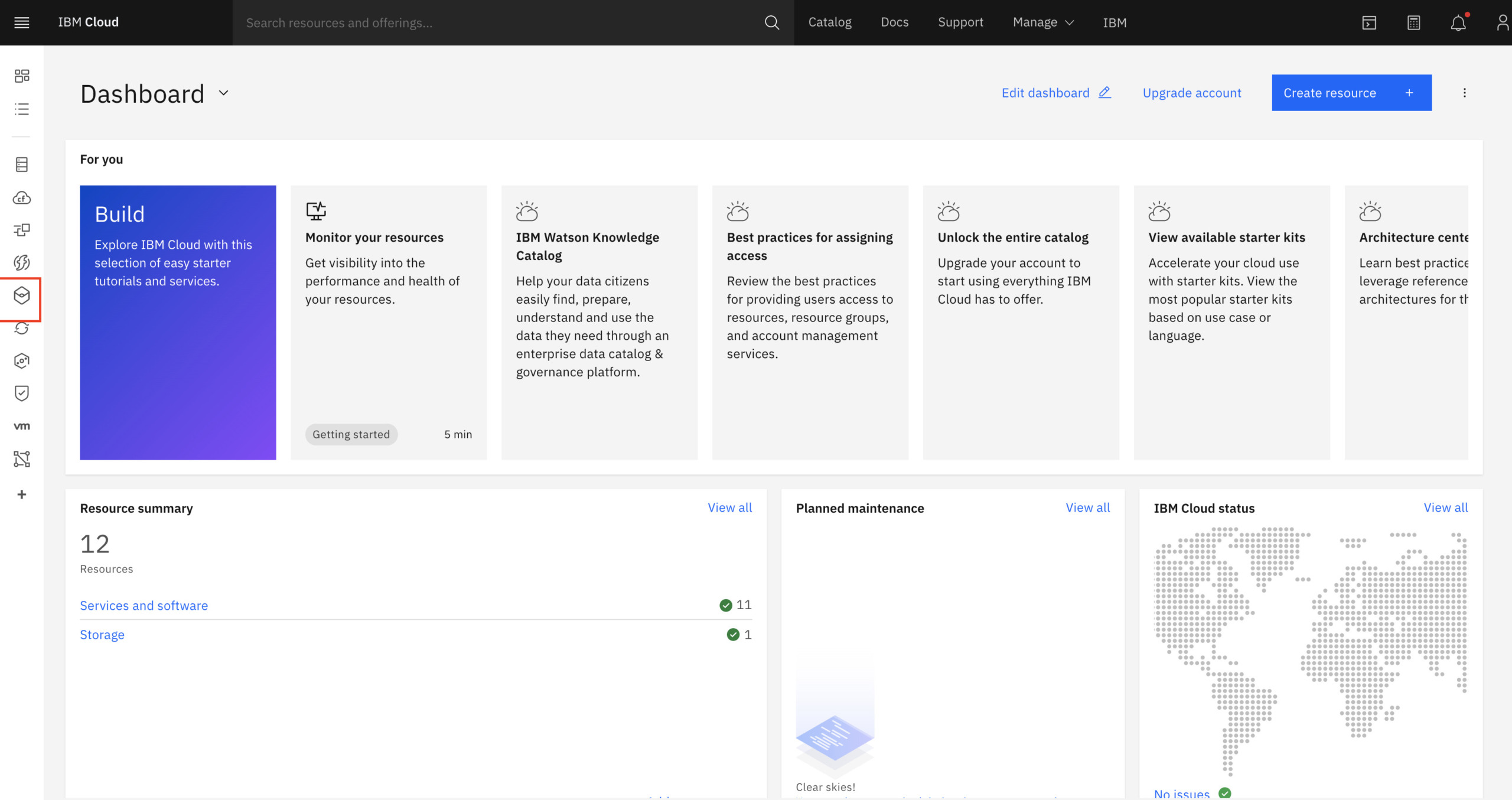Expand the Dashboard title dropdown
Screen dimensions: 1512x800
(223, 93)
